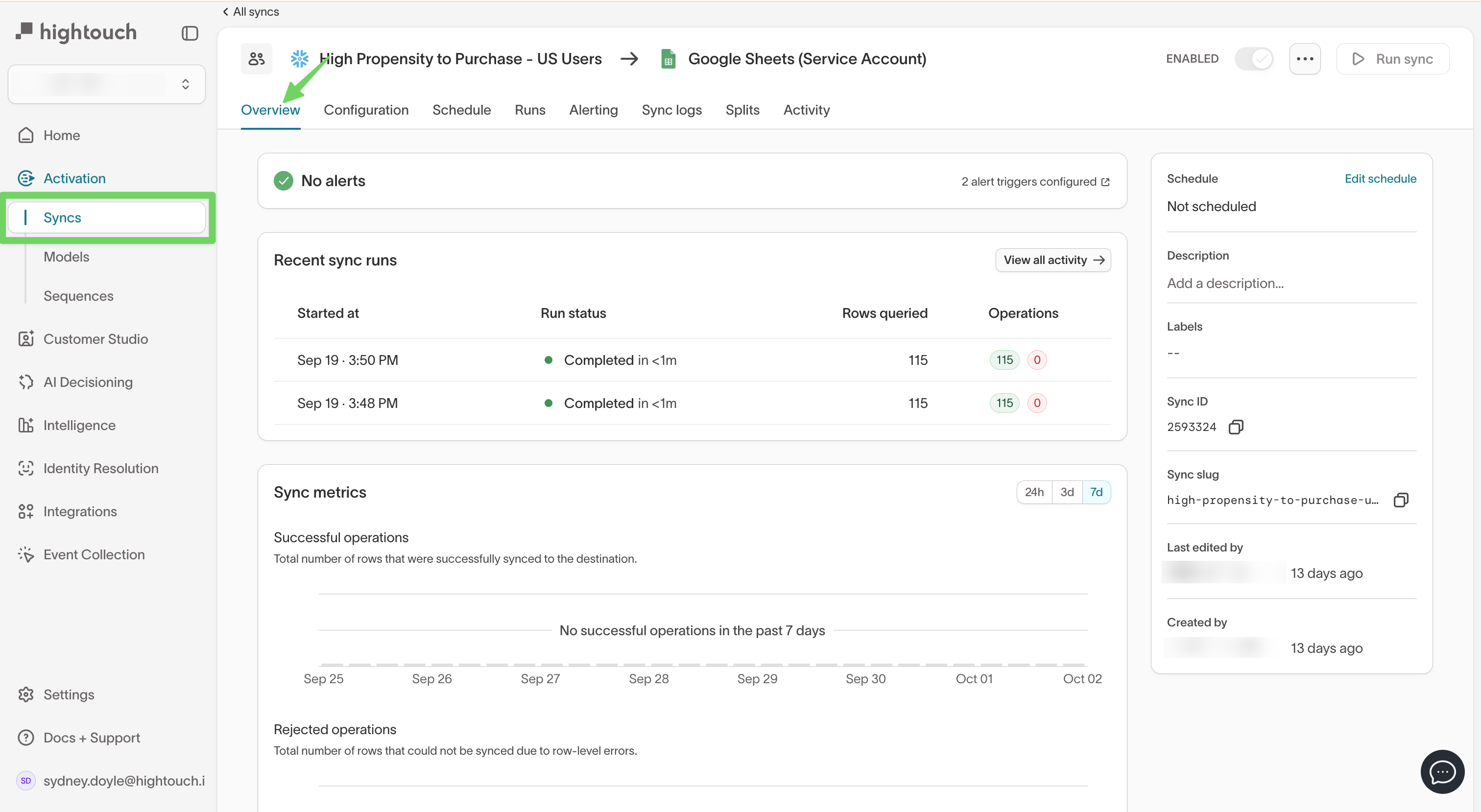Copy the Sync ID using the copy icon
Viewport: 1481px width, 812px height.
coord(1236,427)
